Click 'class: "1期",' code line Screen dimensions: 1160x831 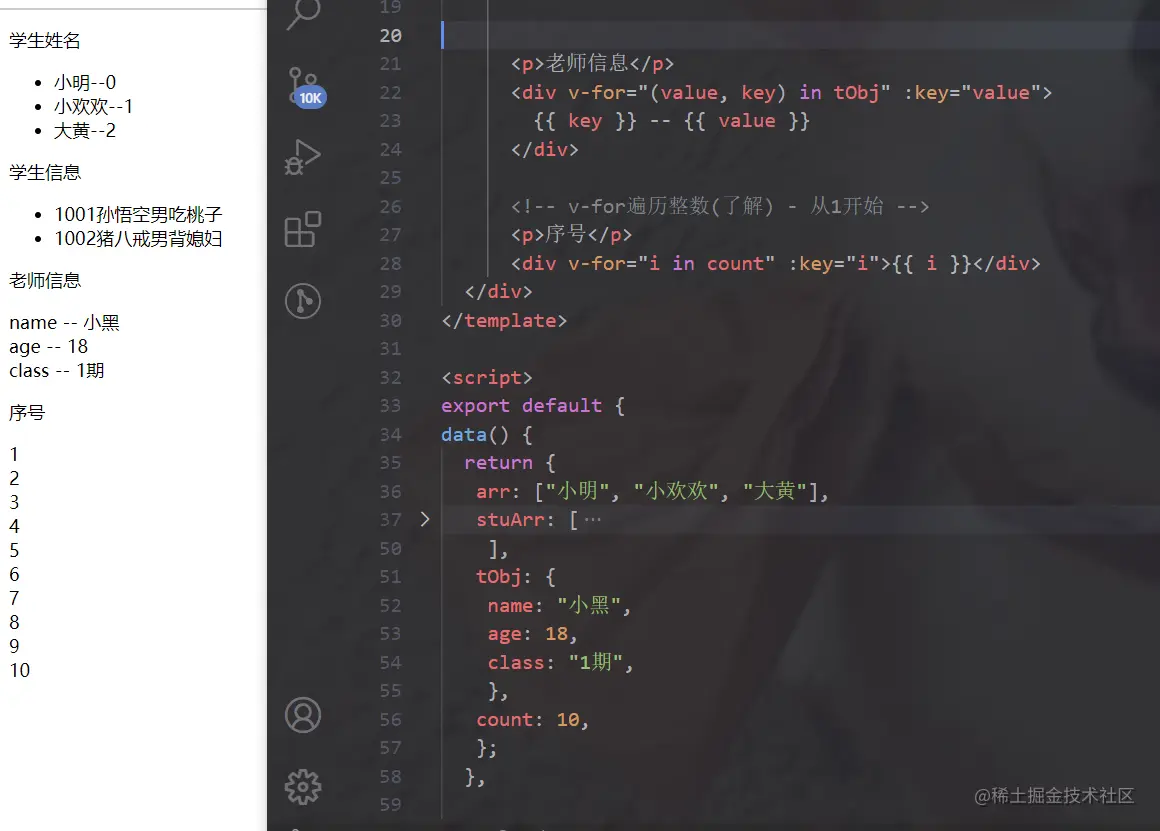coord(560,662)
